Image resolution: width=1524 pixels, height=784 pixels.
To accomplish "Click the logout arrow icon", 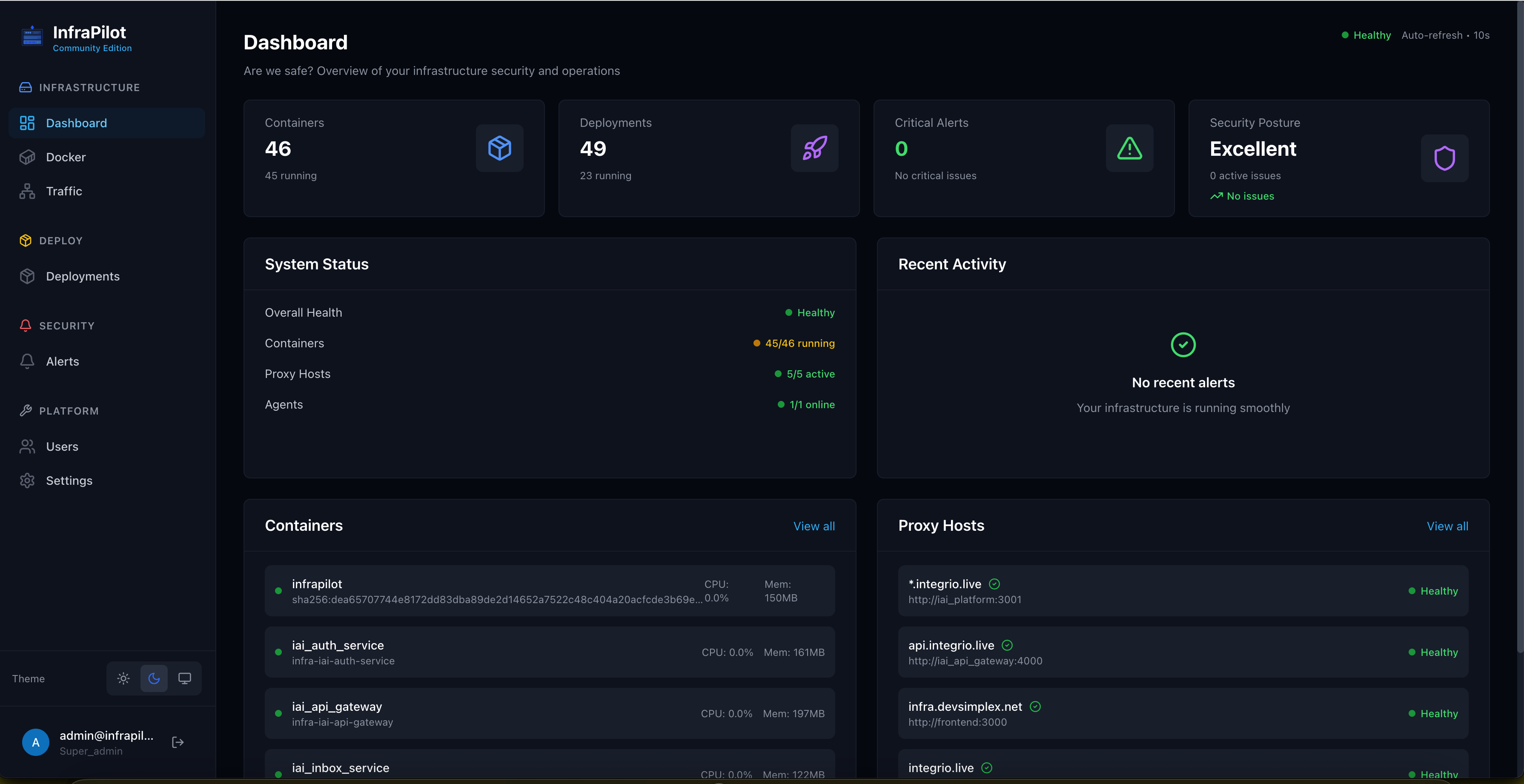I will click(x=178, y=743).
